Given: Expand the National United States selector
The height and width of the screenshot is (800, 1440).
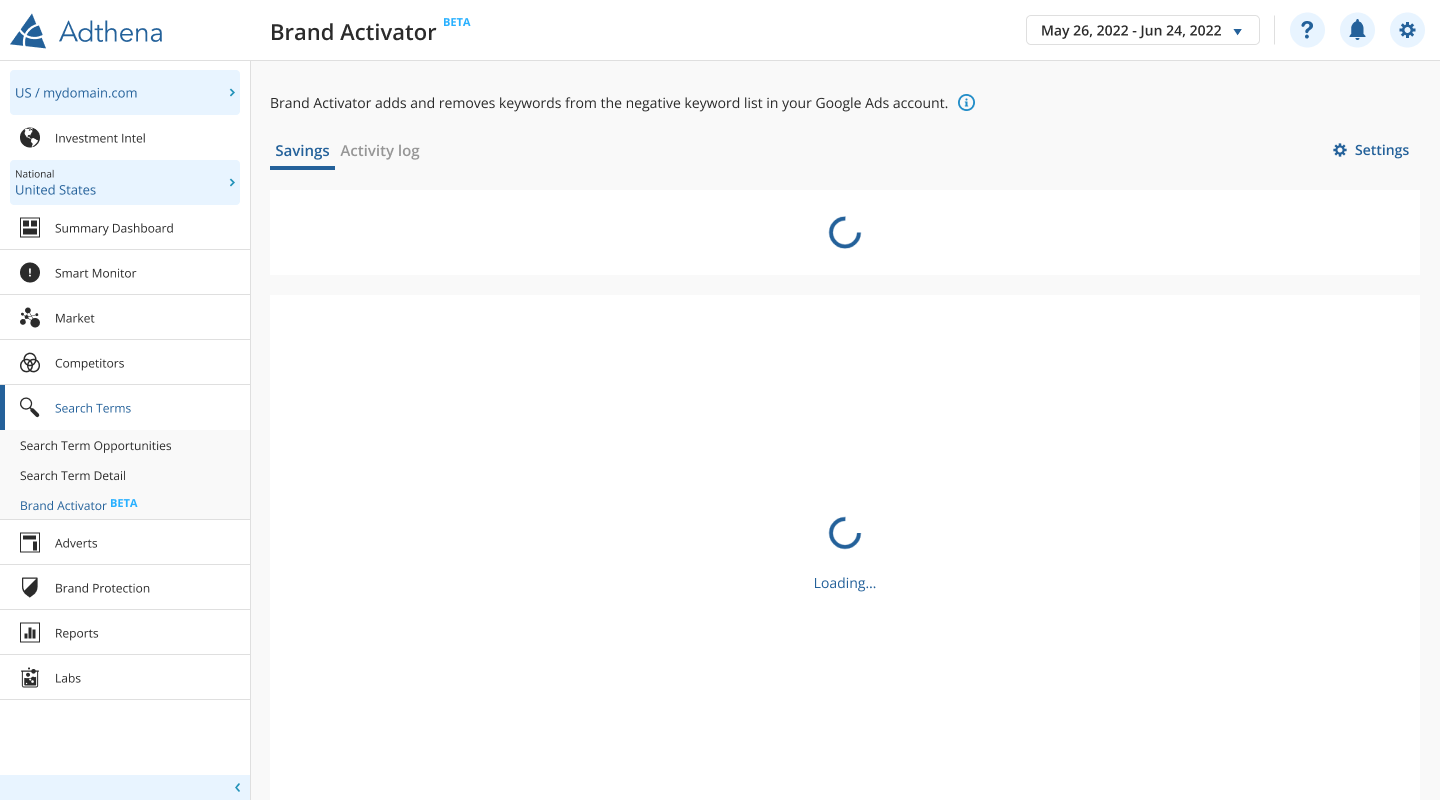Looking at the screenshot, I should point(125,182).
